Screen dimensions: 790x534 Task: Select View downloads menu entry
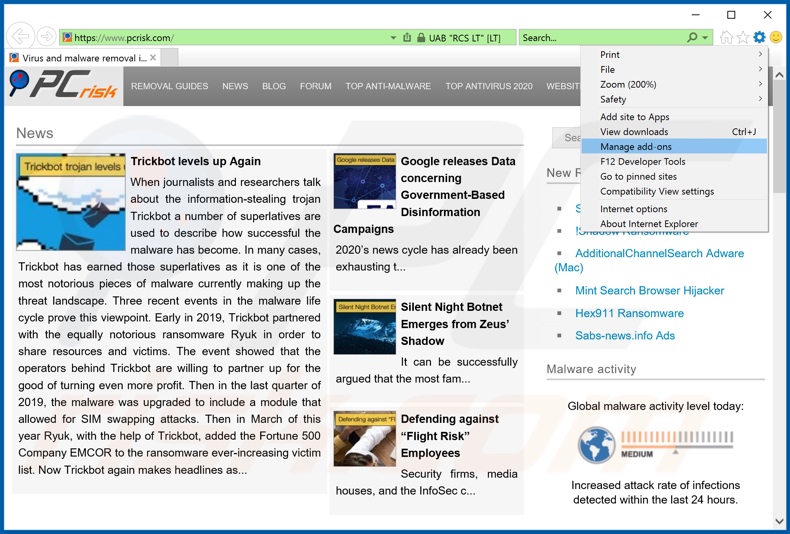[x=675, y=131]
